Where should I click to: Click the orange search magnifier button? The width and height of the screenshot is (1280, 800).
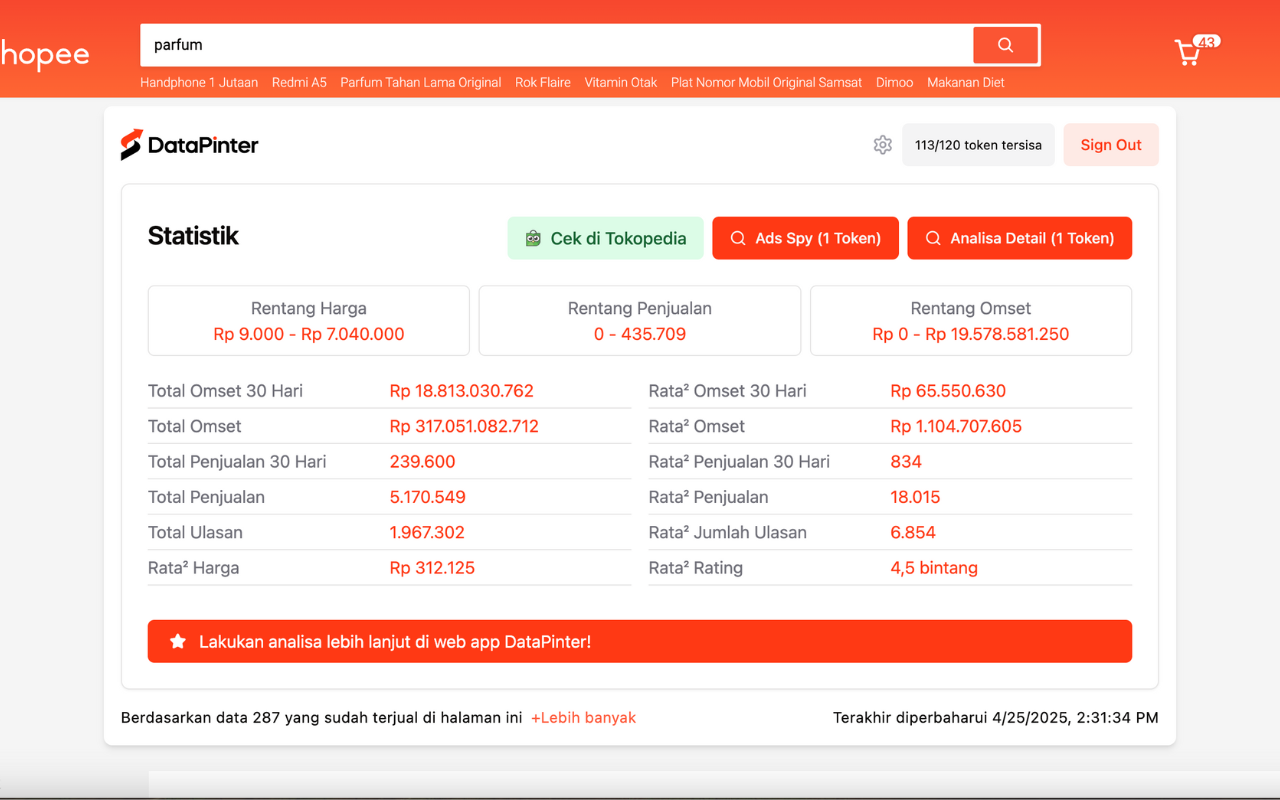pyautogui.click(x=1005, y=45)
